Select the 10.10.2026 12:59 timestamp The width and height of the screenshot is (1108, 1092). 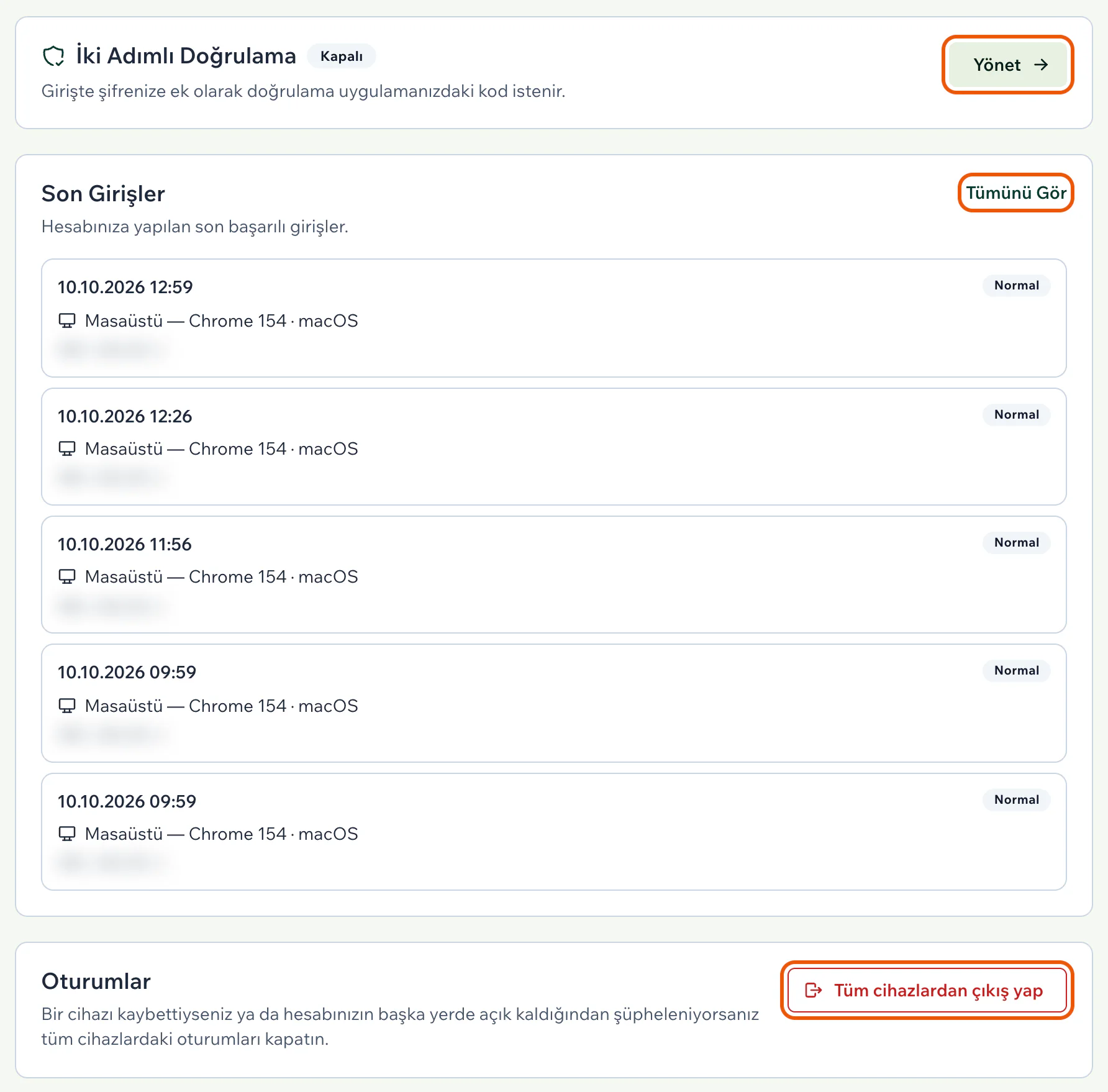pyautogui.click(x=125, y=287)
